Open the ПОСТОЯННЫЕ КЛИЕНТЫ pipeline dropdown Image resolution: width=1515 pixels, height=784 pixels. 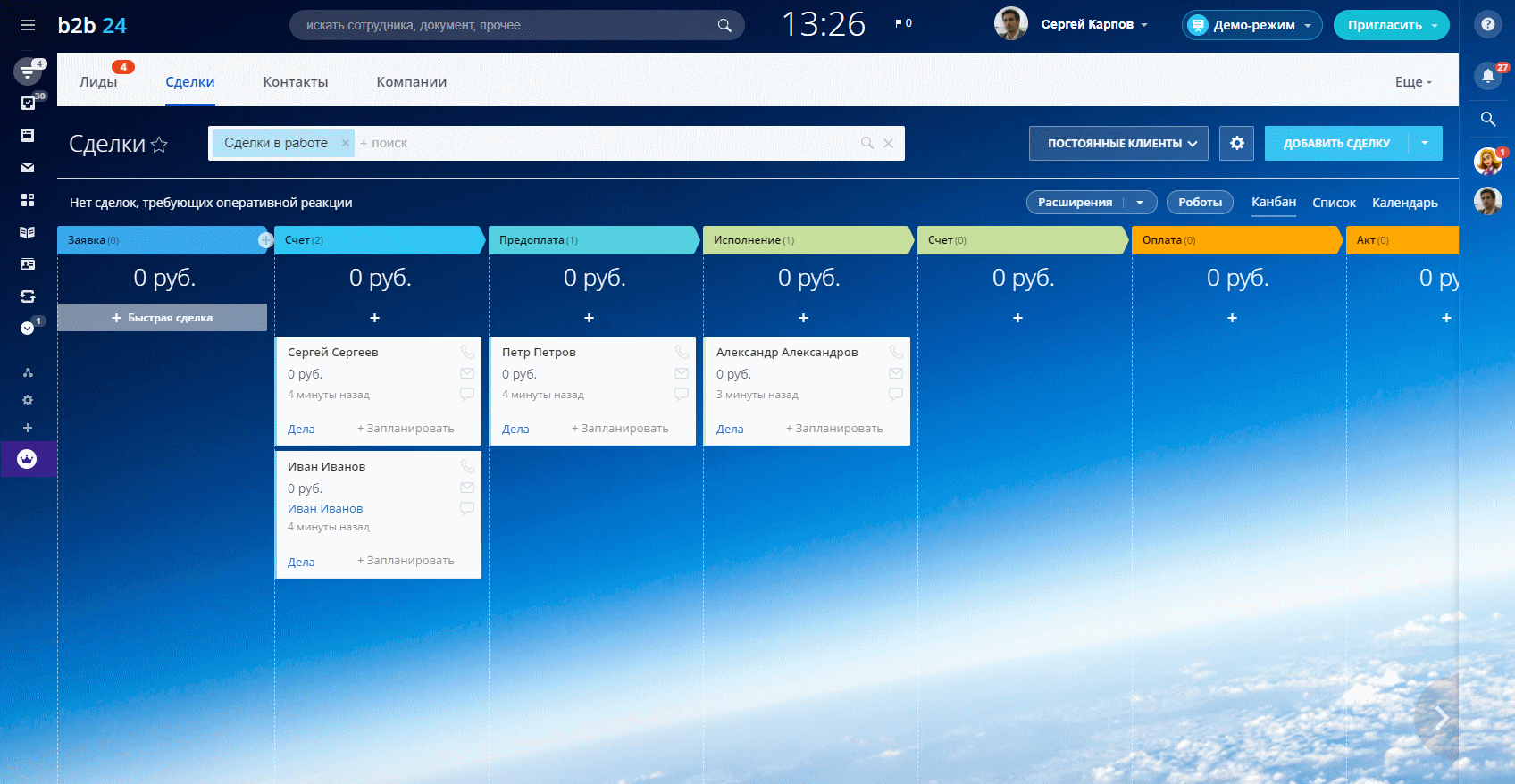point(1118,143)
